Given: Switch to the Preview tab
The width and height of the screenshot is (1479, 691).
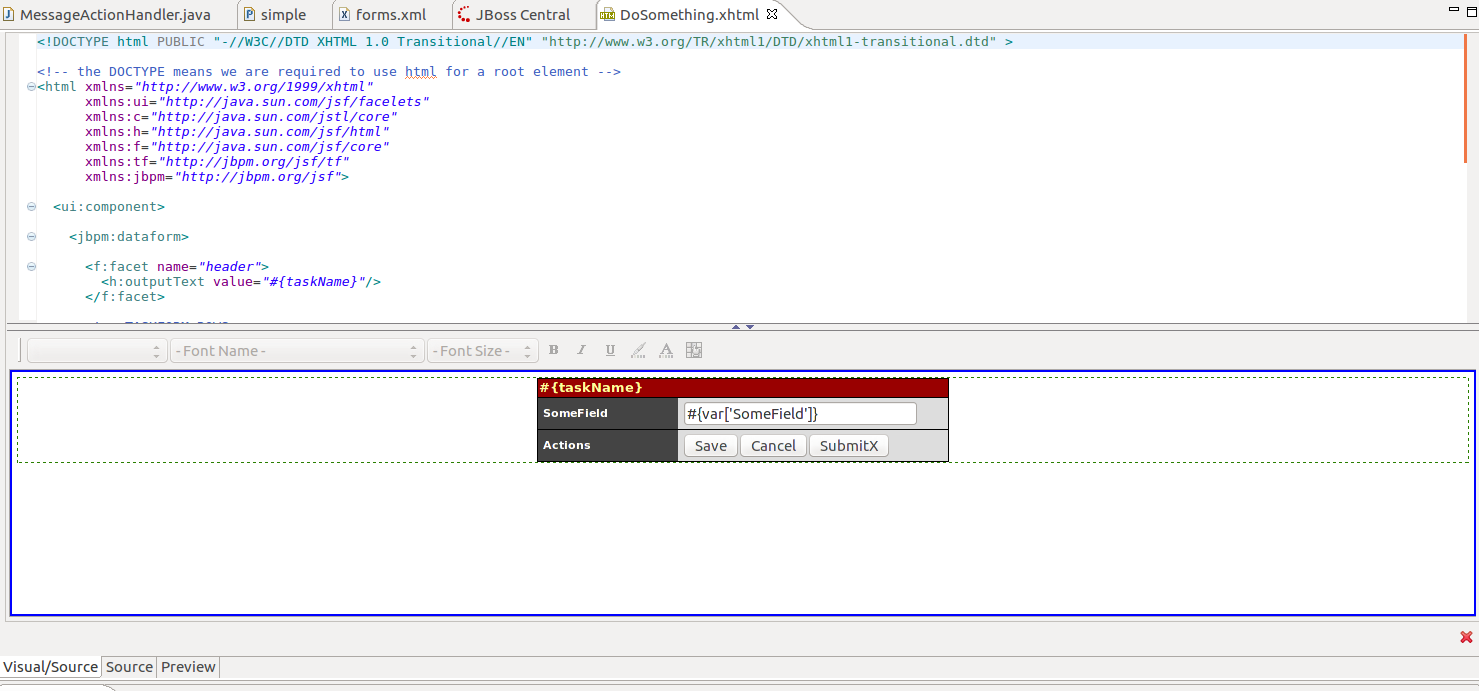Looking at the screenshot, I should [x=187, y=666].
